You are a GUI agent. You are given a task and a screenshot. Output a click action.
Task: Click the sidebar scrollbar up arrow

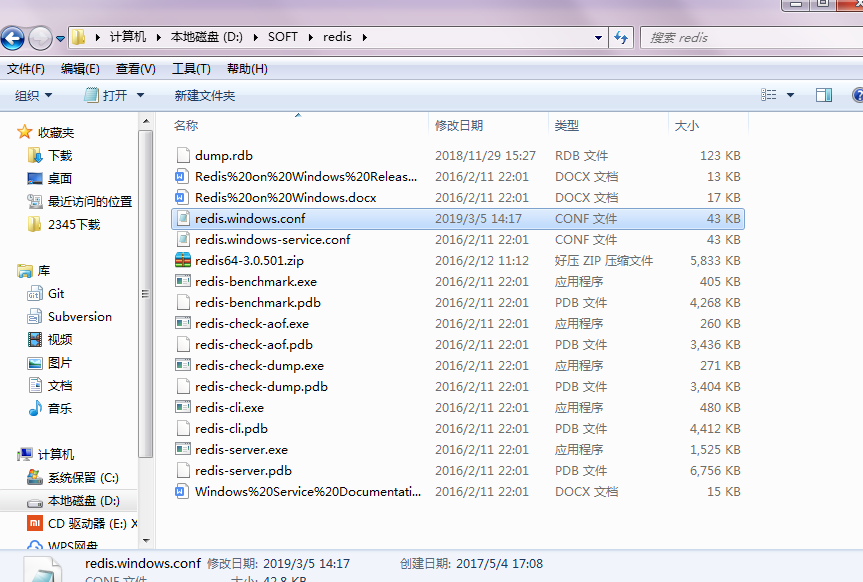(x=146, y=121)
